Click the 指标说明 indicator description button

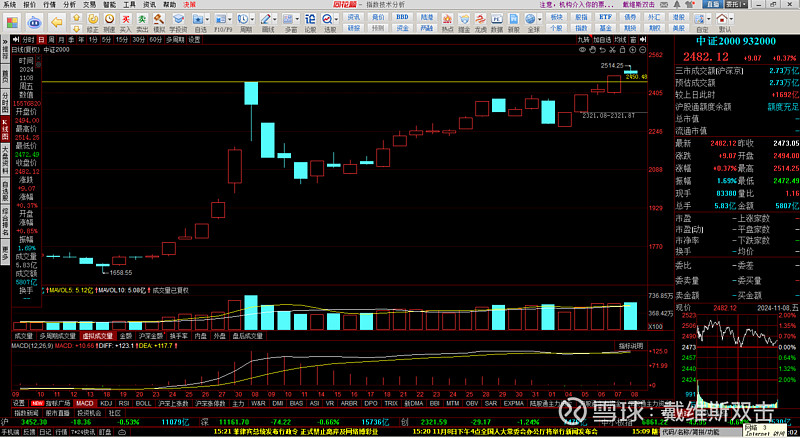click(631, 346)
